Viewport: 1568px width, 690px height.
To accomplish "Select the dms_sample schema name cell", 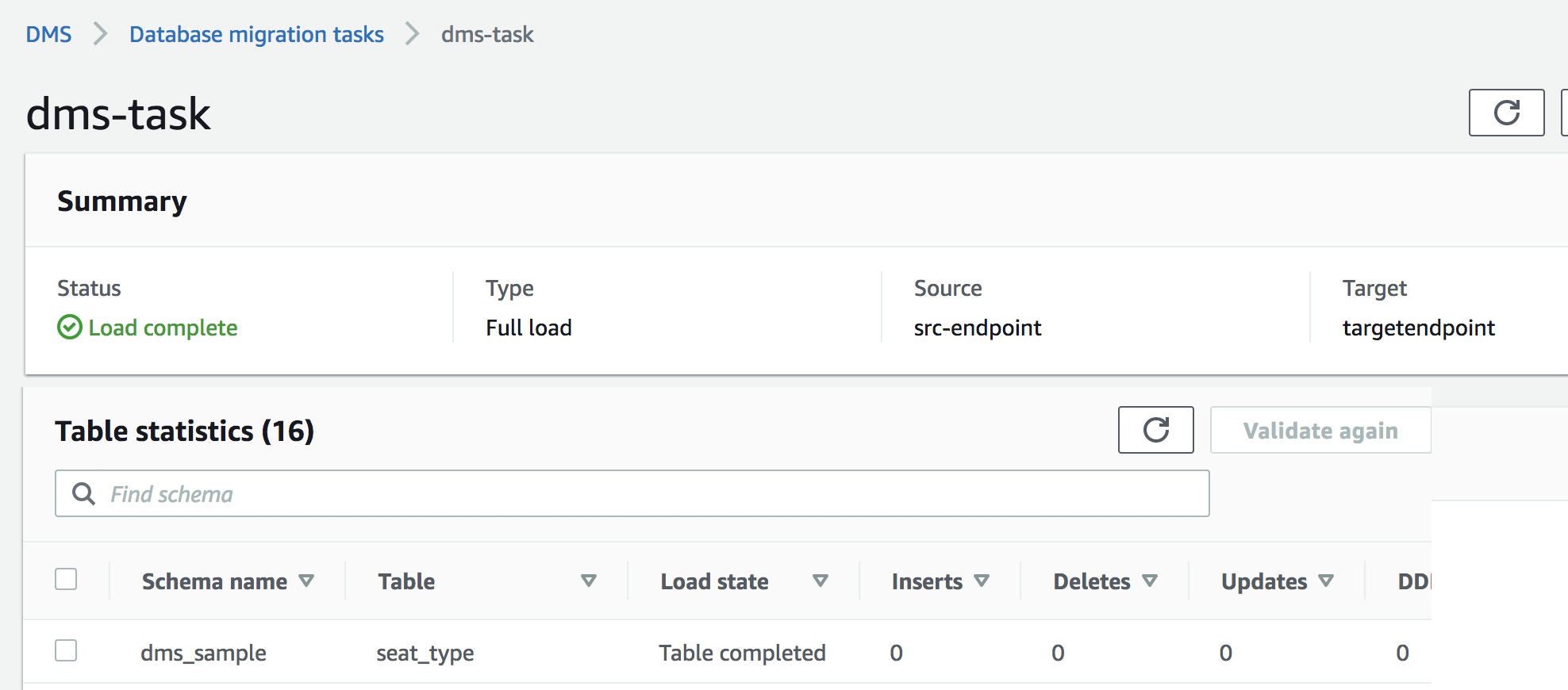I will pyautogui.click(x=203, y=653).
